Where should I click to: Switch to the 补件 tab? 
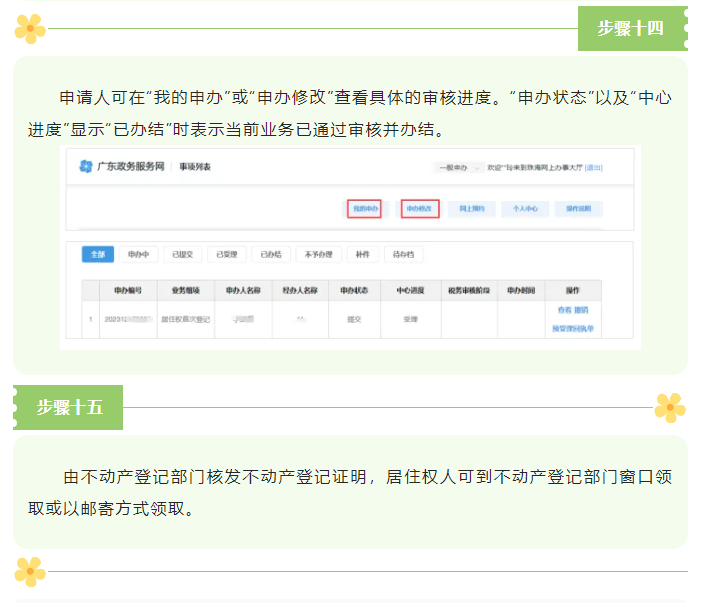point(363,255)
